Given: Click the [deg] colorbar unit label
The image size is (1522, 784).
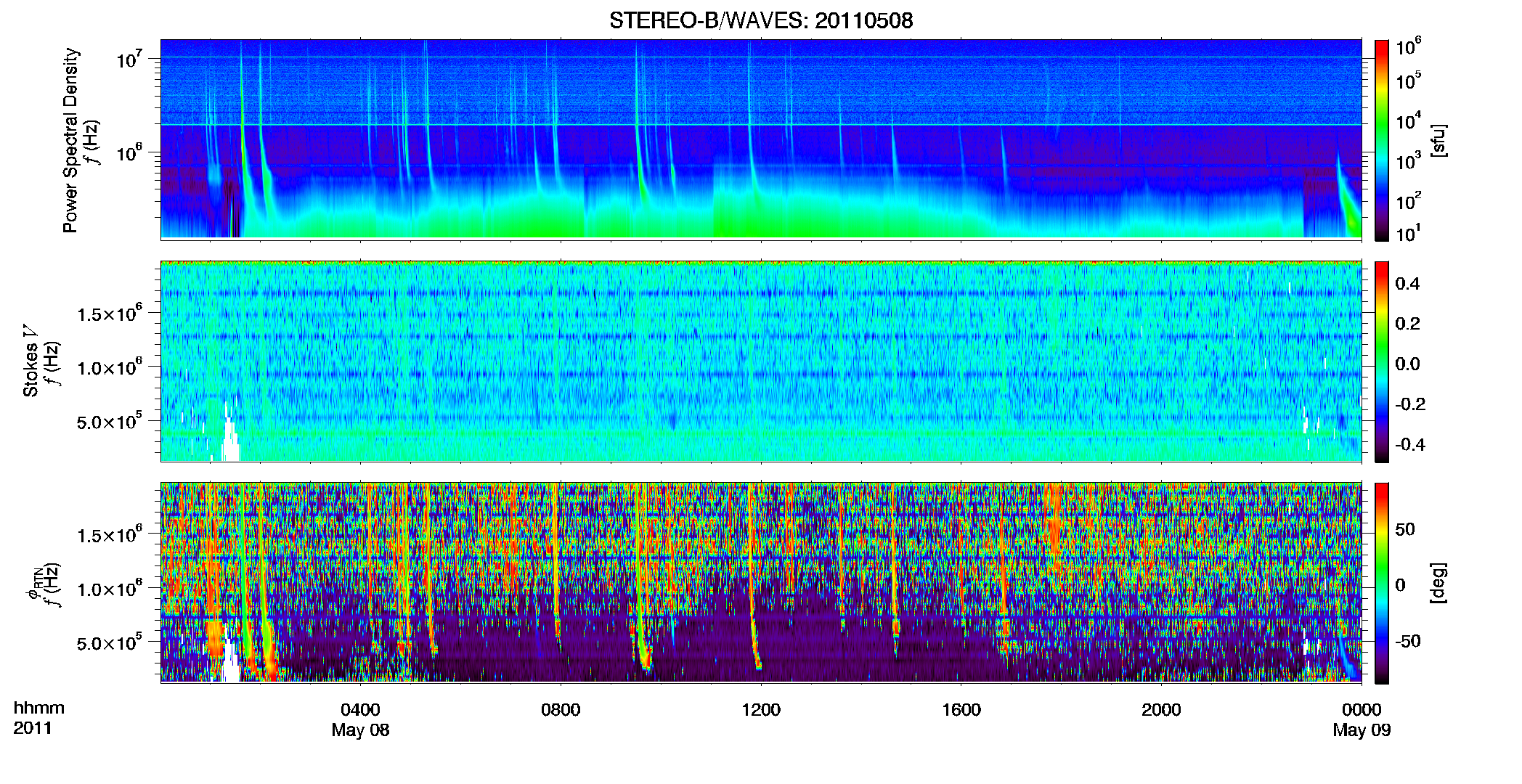Looking at the screenshot, I should (1439, 583).
